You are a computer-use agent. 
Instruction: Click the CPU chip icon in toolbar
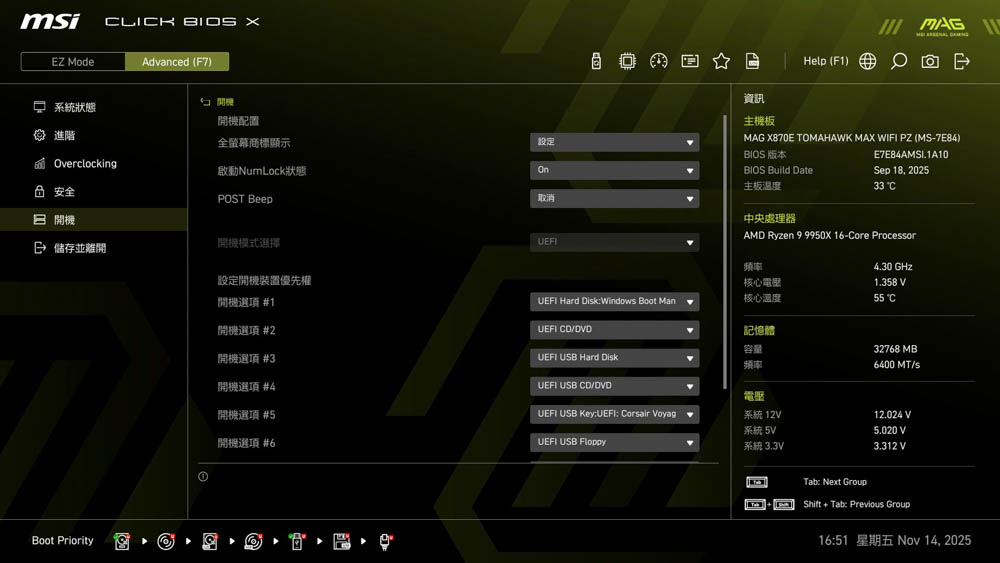tap(627, 61)
